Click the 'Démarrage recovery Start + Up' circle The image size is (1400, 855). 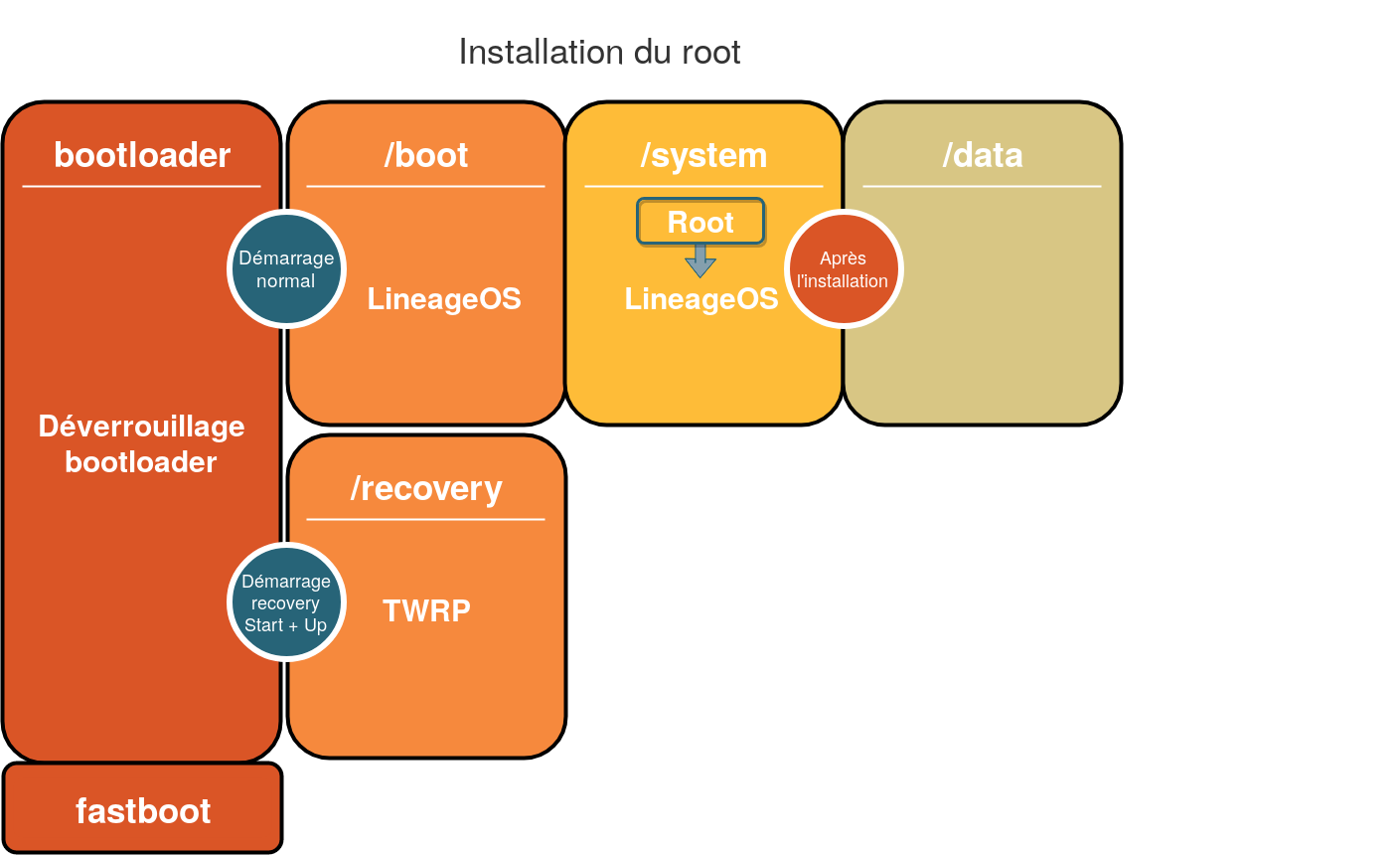click(286, 602)
